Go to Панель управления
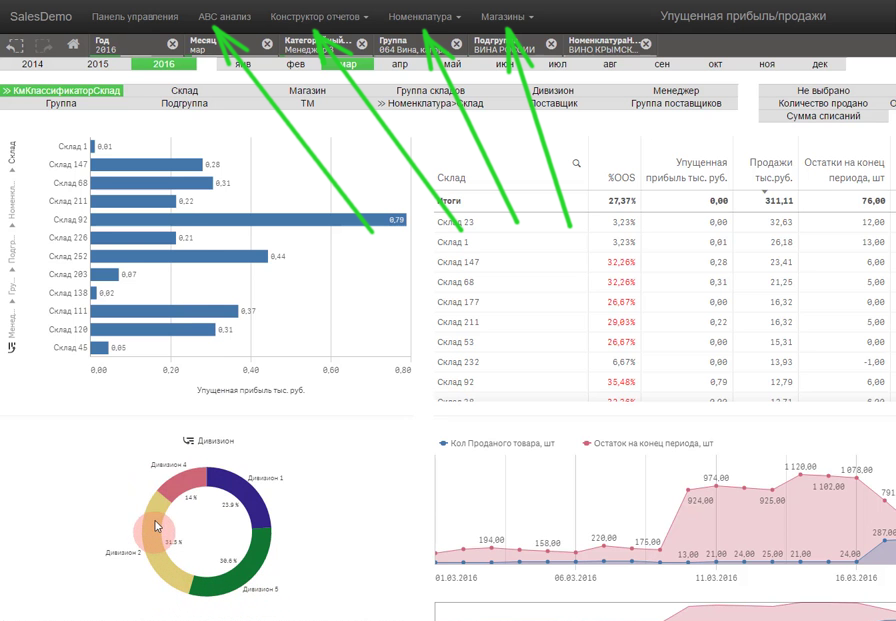 [x=135, y=17]
